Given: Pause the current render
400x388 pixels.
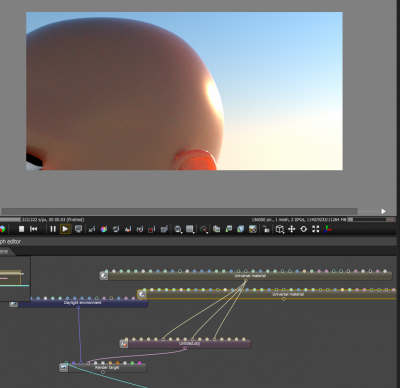Looking at the screenshot, I should 53,229.
